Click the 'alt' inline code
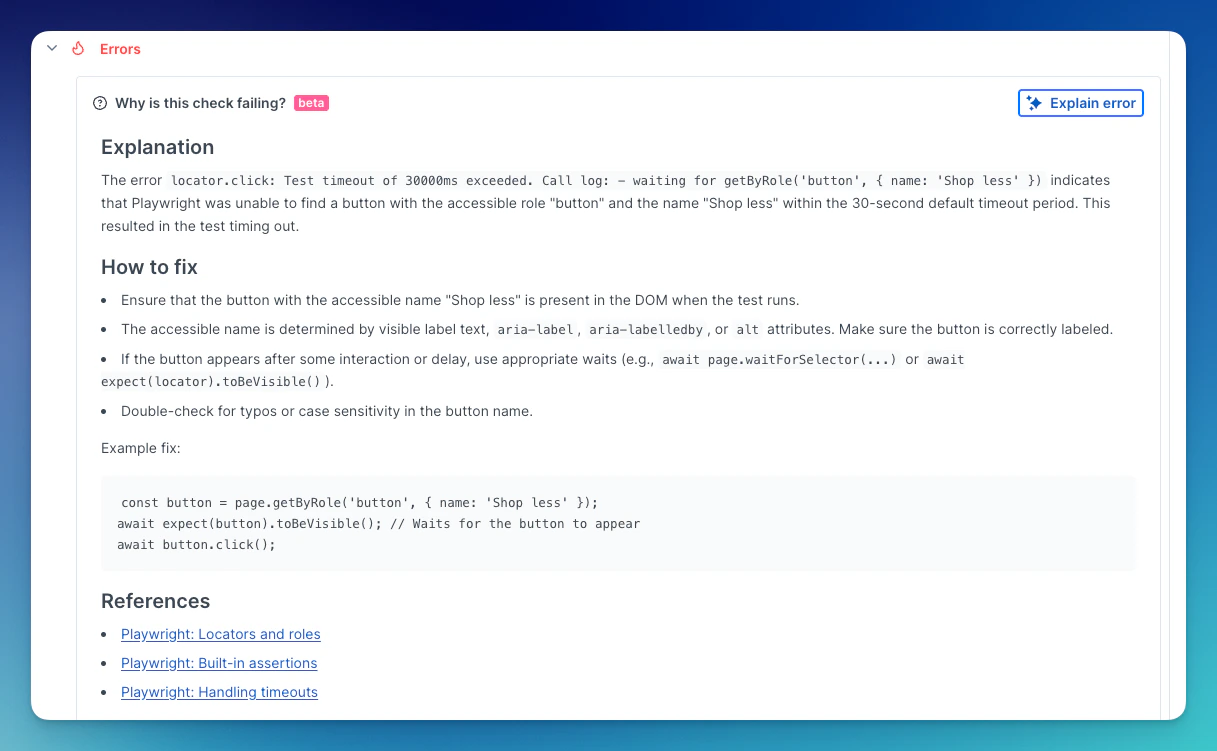 (x=748, y=329)
